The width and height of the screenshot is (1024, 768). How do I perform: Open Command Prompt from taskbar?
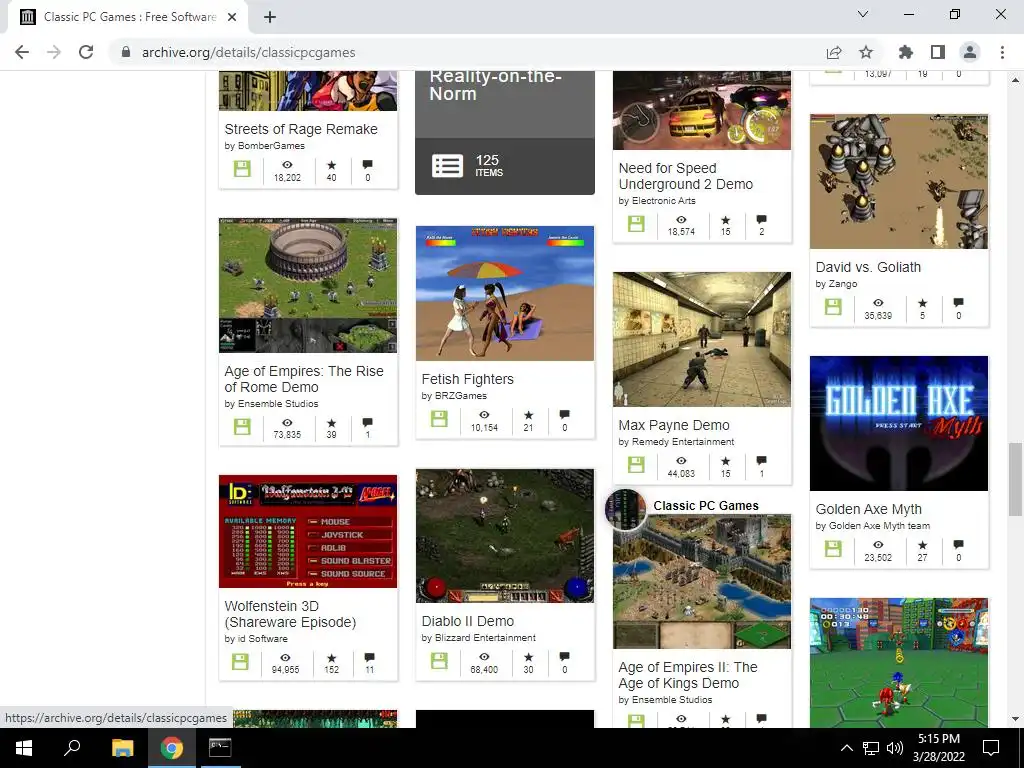(220, 748)
